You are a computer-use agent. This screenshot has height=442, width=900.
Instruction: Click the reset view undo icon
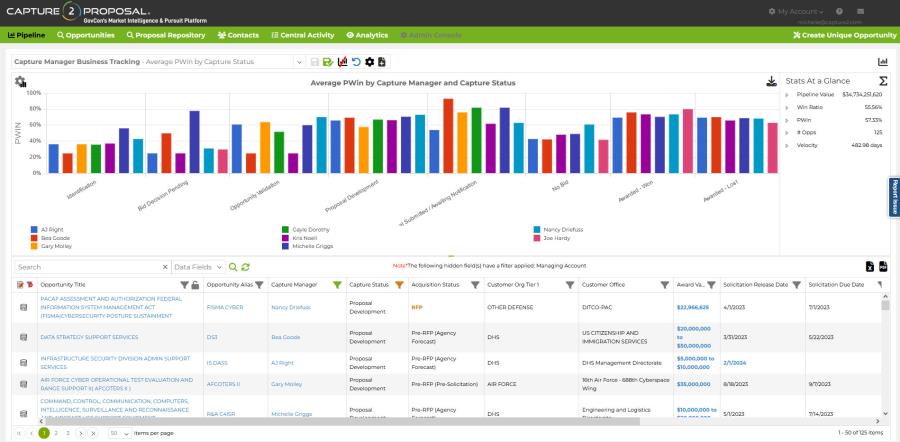coord(355,62)
